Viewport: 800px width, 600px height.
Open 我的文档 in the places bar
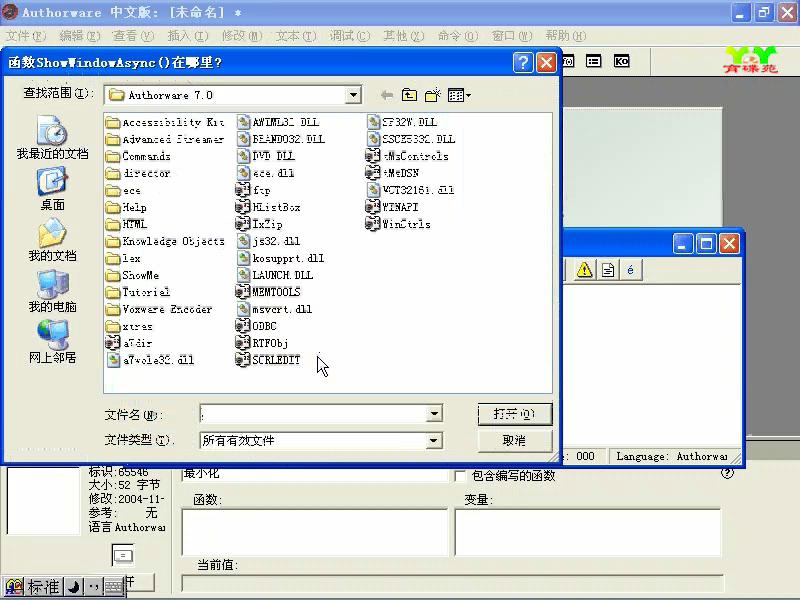[53, 240]
